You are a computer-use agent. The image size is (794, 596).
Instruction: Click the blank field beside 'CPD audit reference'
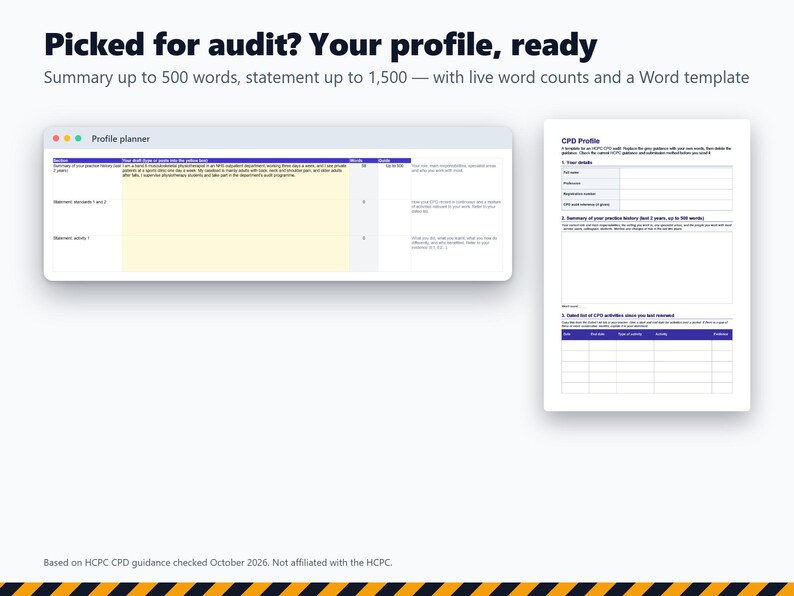676,205
